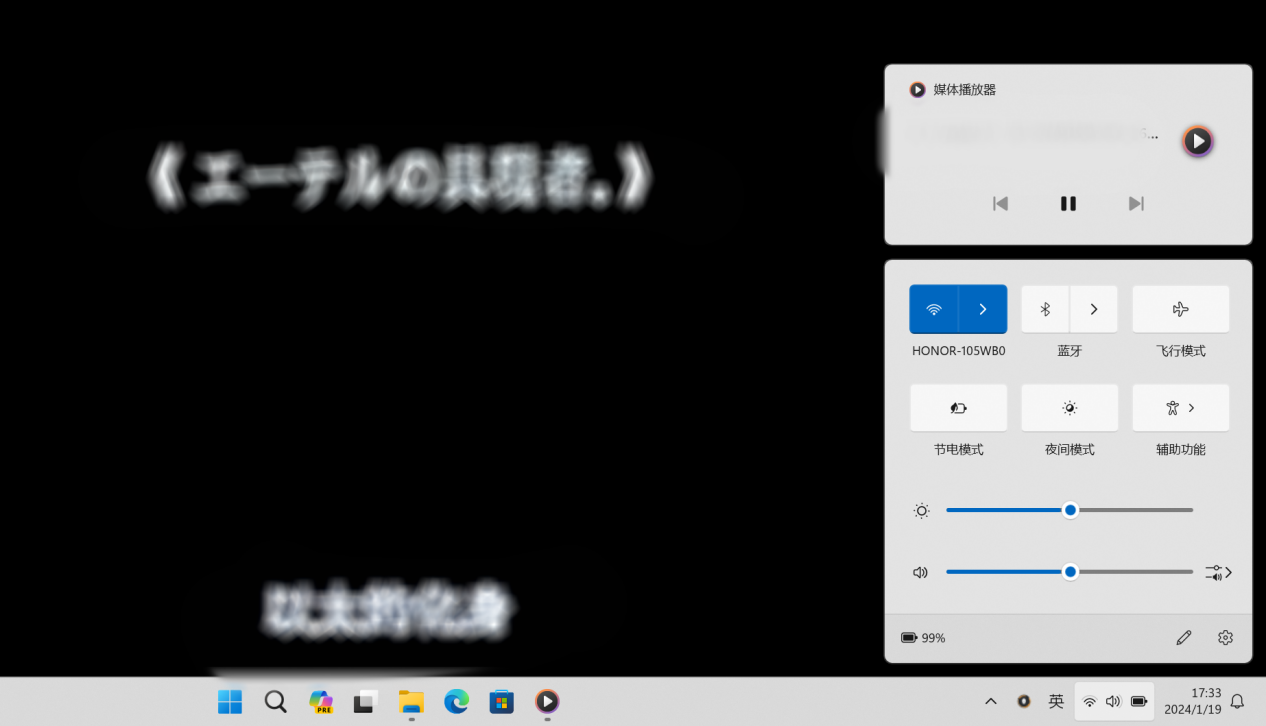Click the 99% battery indicator
This screenshot has height=726, width=1266.
coord(923,638)
